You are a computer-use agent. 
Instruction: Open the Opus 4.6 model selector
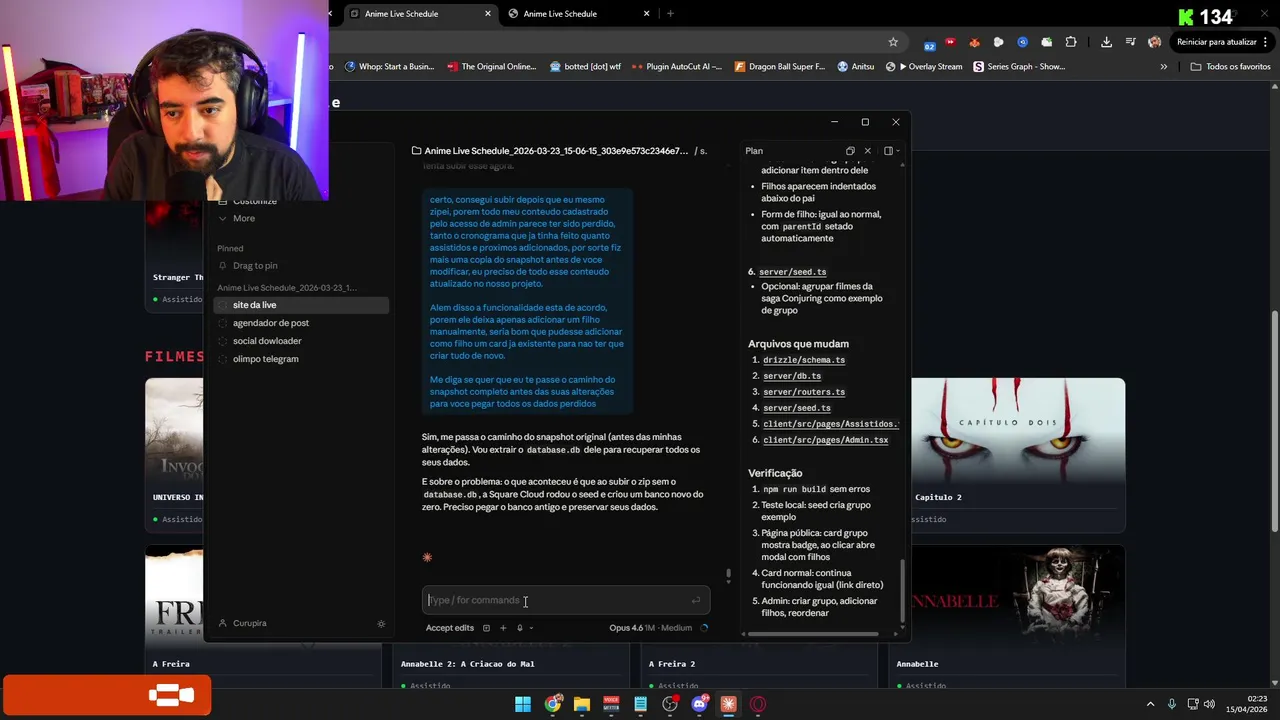click(x=650, y=628)
